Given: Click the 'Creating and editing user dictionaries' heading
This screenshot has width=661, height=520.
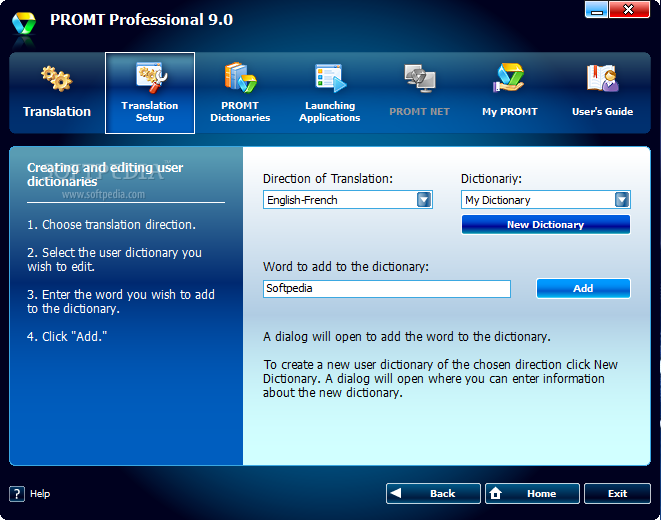Looking at the screenshot, I should click(105, 174).
